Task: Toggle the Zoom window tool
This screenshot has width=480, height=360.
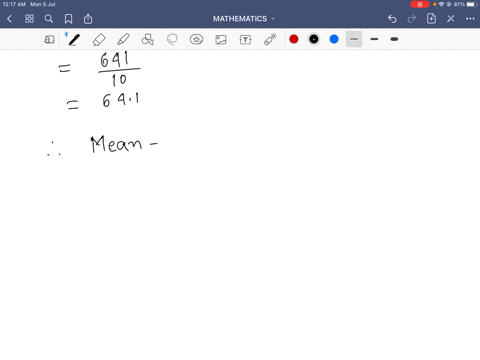Action: pos(49,40)
